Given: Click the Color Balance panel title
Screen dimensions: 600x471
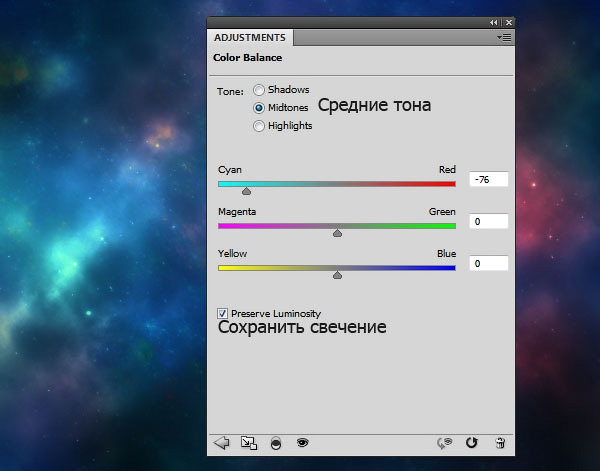Looking at the screenshot, I should (x=248, y=58).
